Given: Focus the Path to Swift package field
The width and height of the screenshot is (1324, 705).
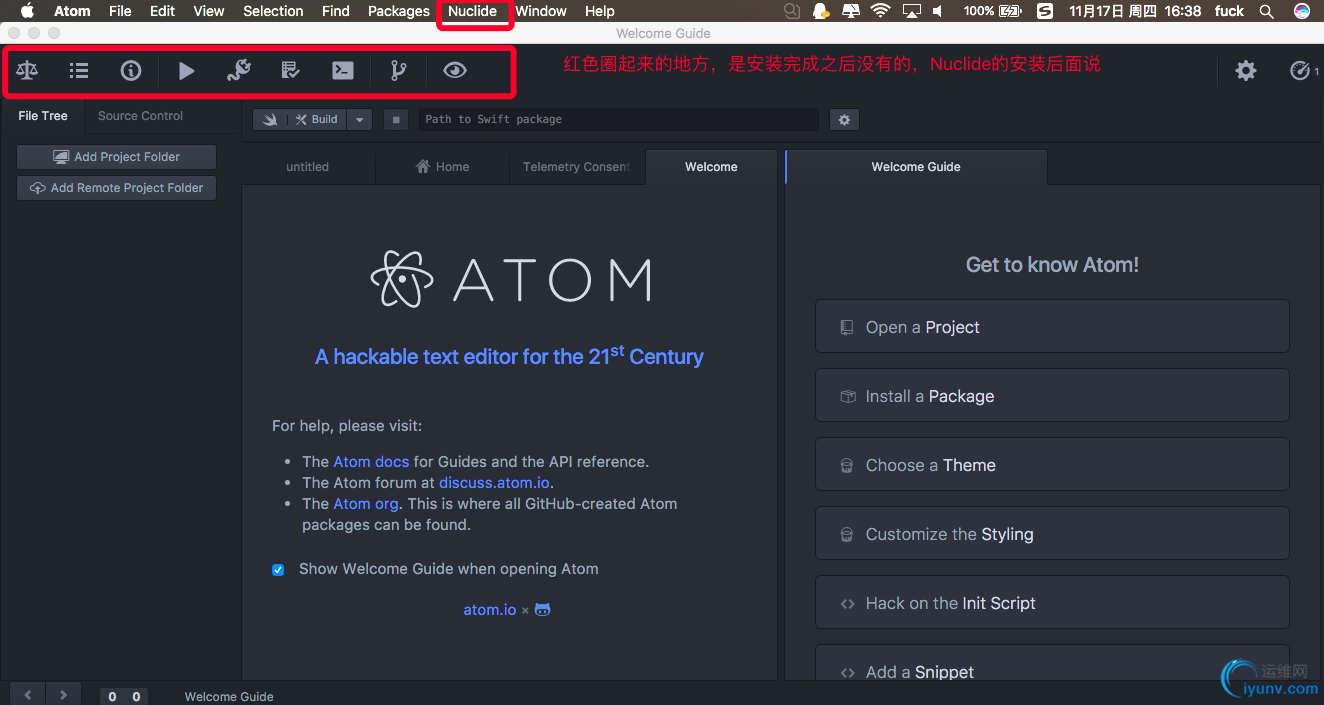Looking at the screenshot, I should click(618, 119).
